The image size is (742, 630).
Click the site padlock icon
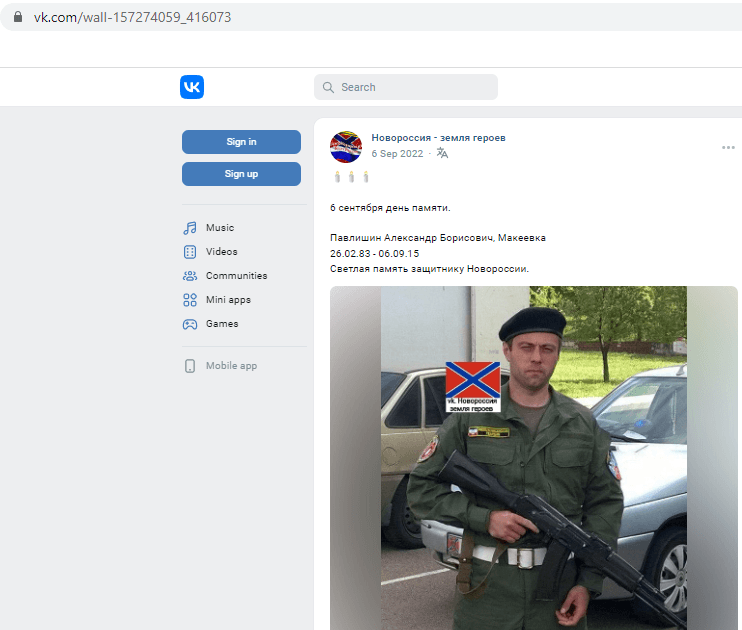(x=18, y=17)
